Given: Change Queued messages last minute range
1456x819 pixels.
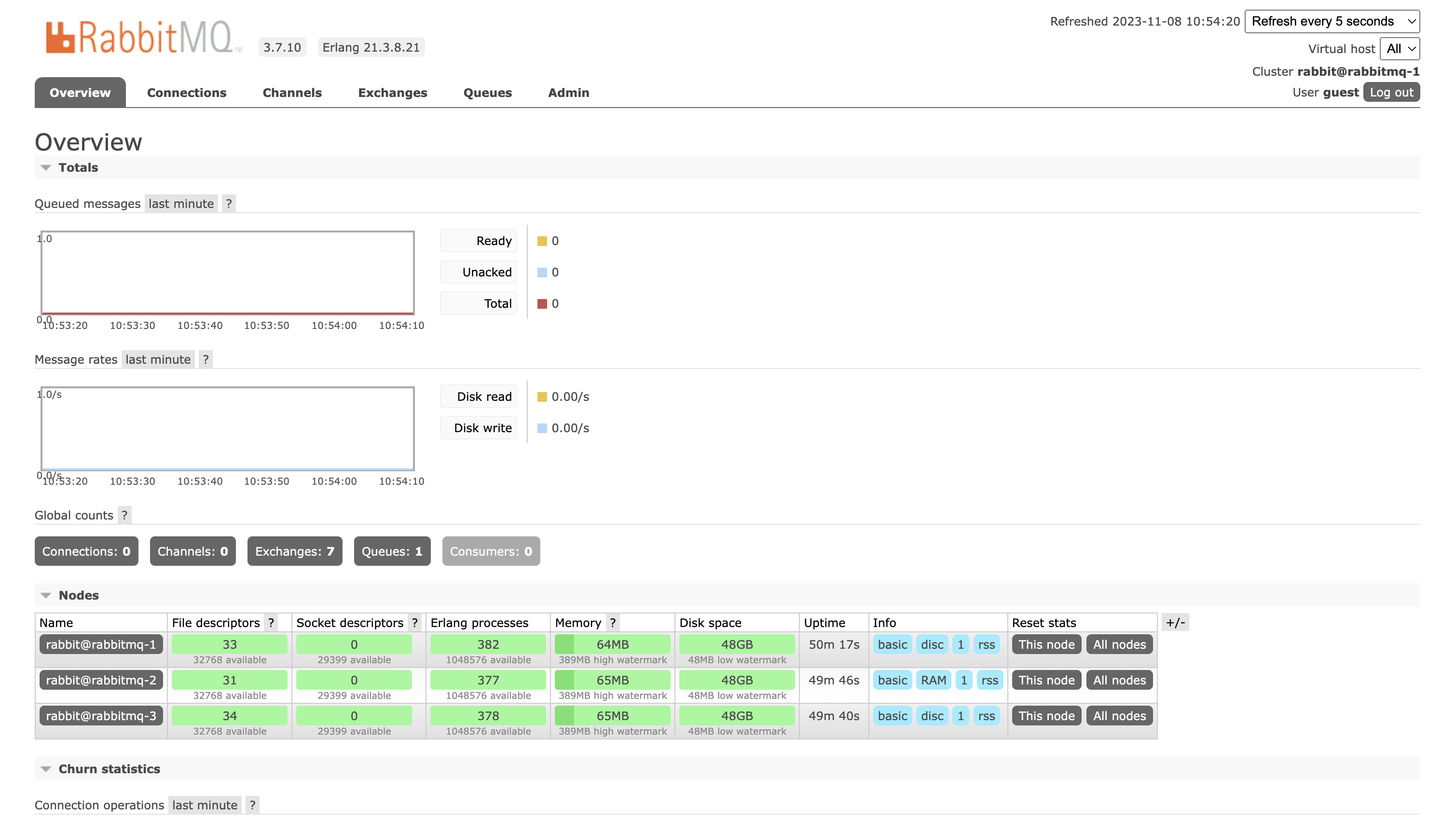Looking at the screenshot, I should coord(181,204).
